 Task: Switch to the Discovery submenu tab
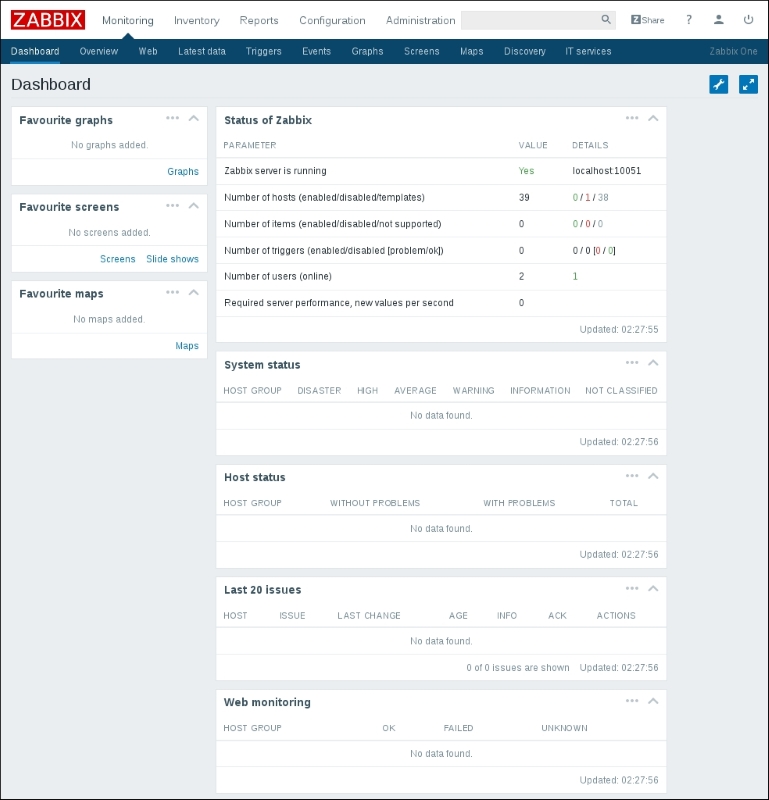coord(525,51)
